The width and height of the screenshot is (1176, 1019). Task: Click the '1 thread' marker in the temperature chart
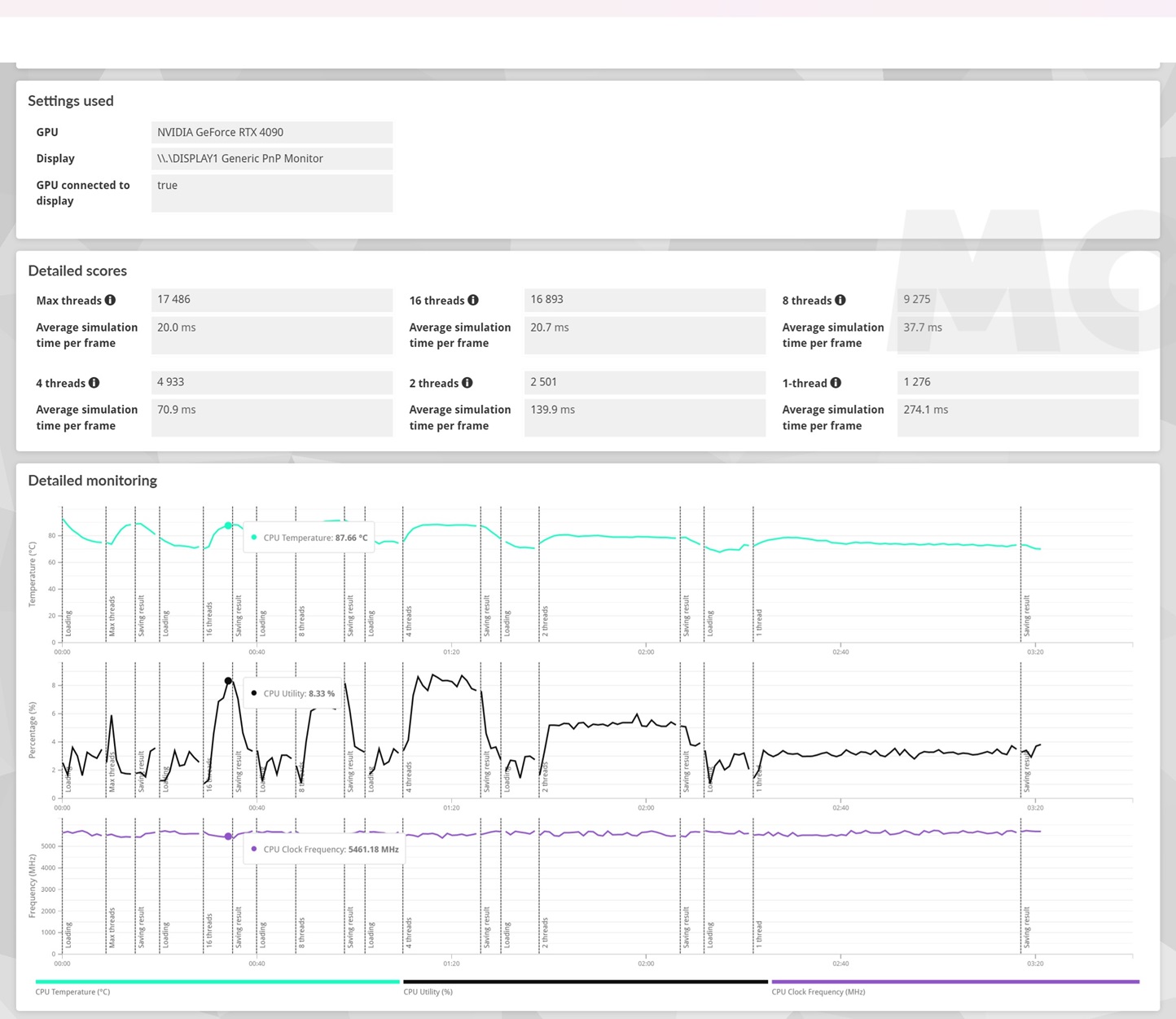[759, 622]
